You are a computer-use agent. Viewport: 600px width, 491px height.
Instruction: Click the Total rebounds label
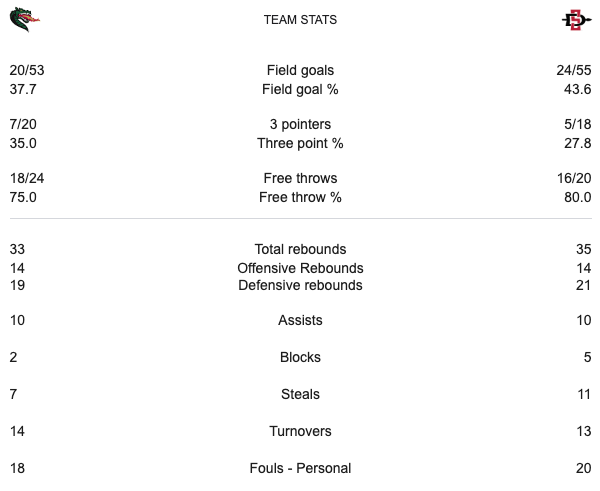(300, 249)
